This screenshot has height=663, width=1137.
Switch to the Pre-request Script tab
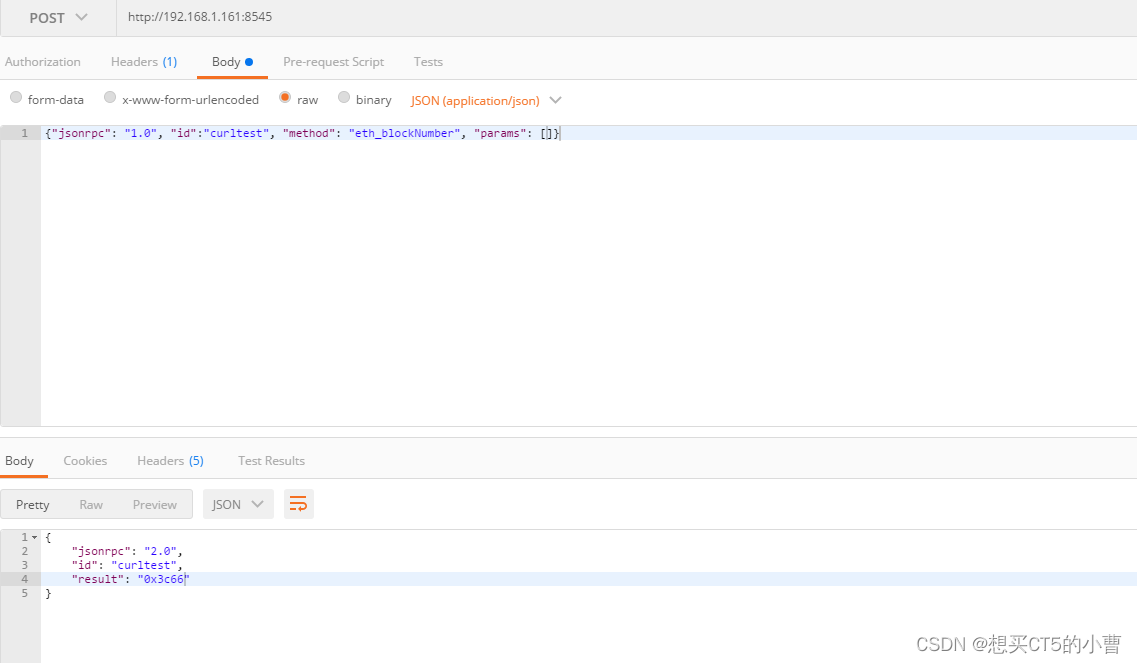tap(333, 61)
